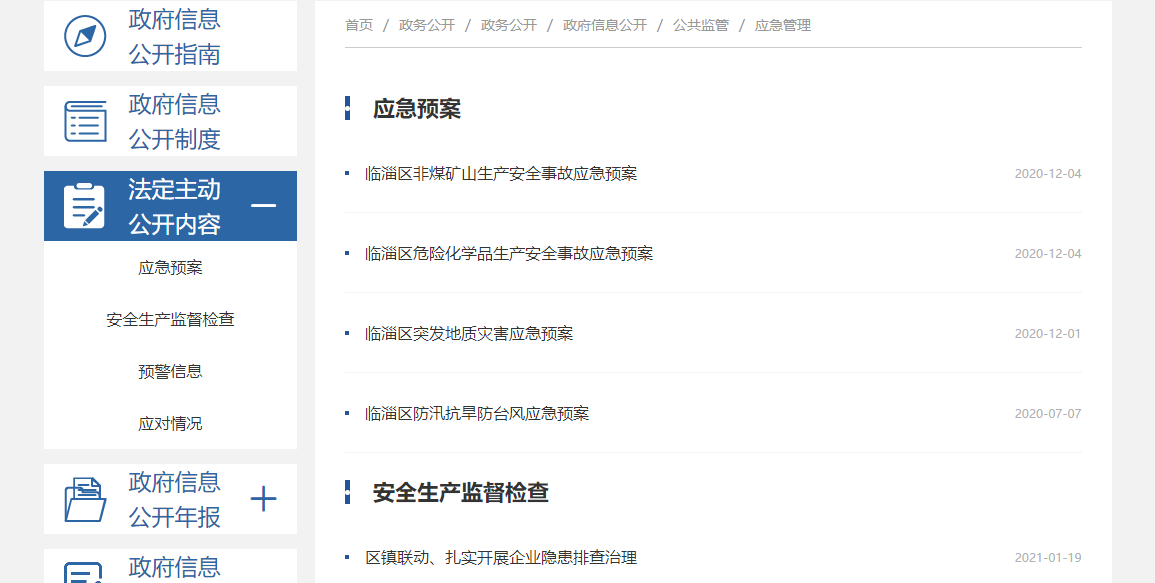Image resolution: width=1155 pixels, height=583 pixels.
Task: Click the compass icon for 政府信息公开指南
Action: [x=85, y=37]
